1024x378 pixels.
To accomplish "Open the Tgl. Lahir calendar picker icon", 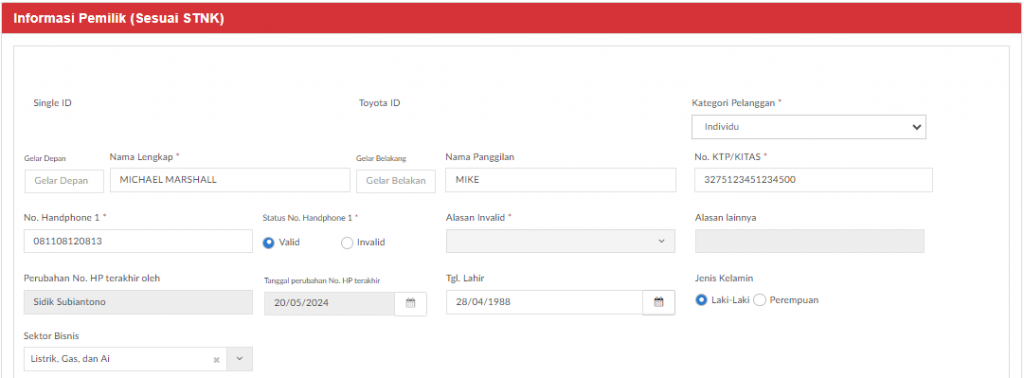I will (x=659, y=303).
